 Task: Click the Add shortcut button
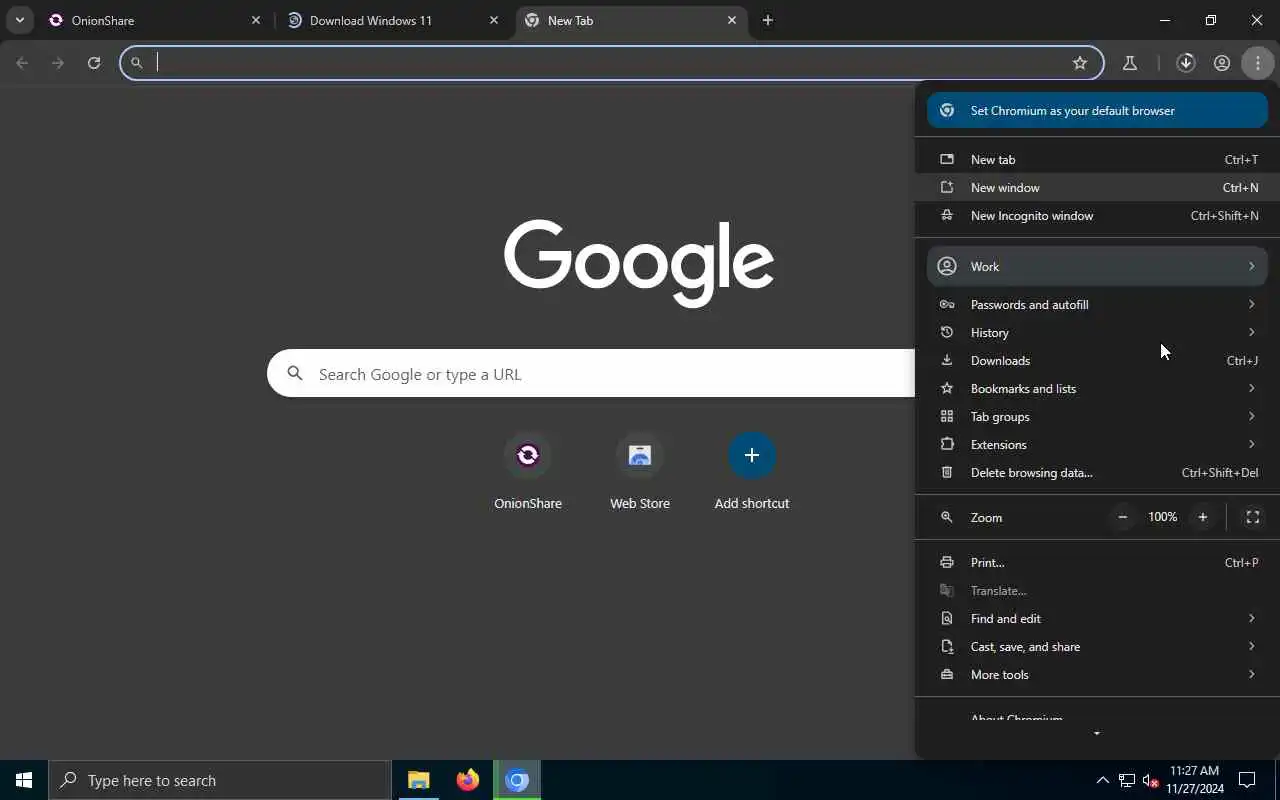[752, 471]
